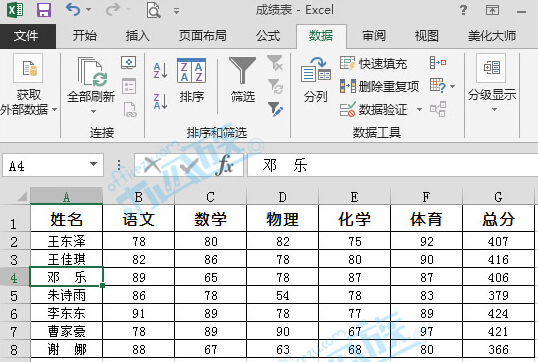Click the 分列 text to columns icon
The width and height of the screenshot is (538, 362).
click(316, 80)
